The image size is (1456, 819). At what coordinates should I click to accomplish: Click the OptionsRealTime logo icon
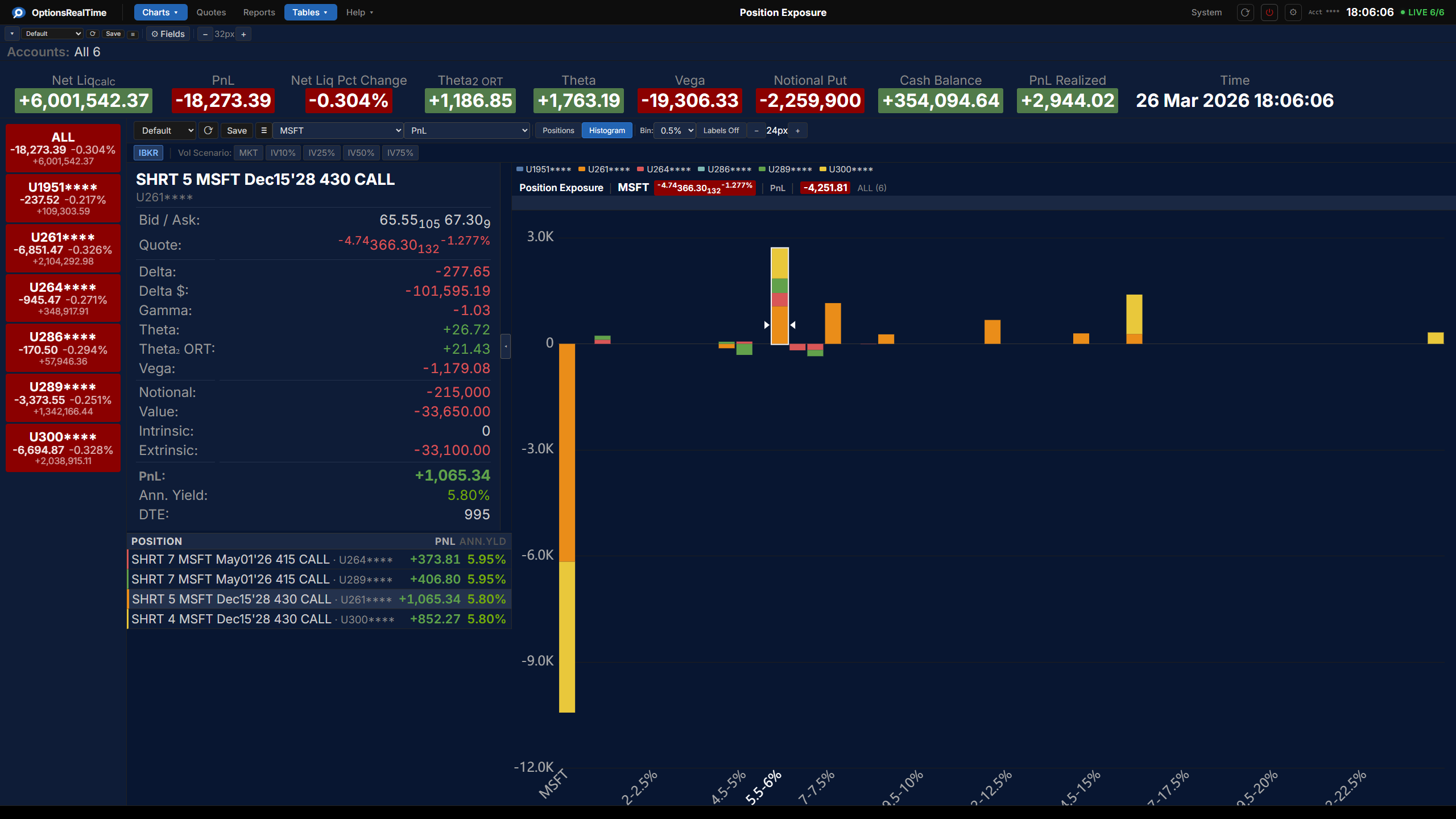pyautogui.click(x=18, y=13)
